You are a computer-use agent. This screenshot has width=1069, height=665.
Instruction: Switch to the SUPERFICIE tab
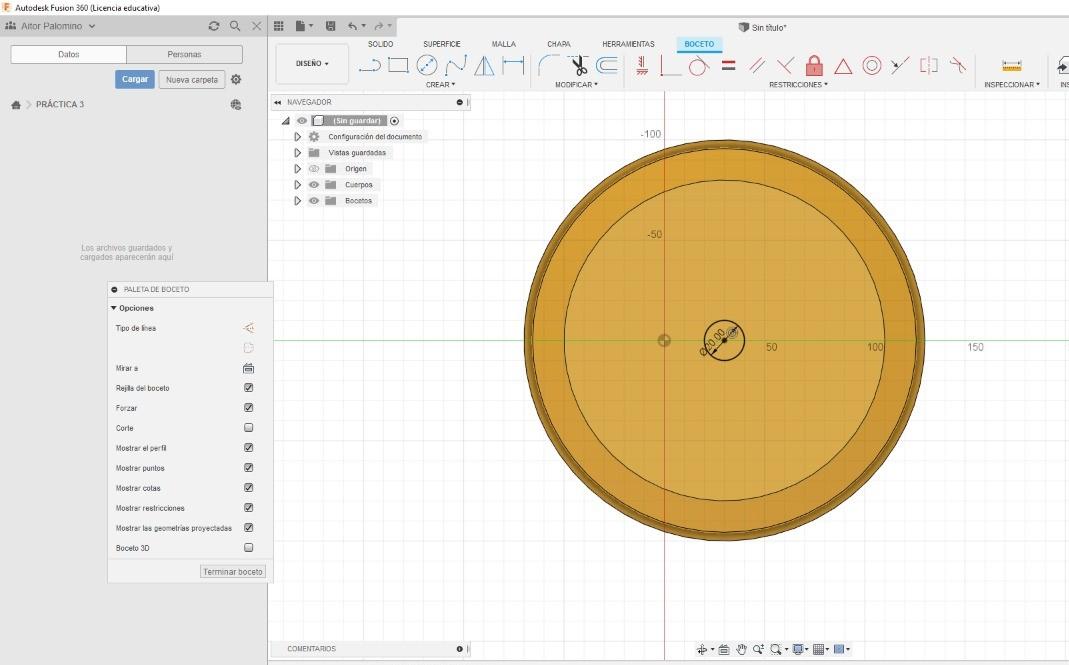[442, 44]
